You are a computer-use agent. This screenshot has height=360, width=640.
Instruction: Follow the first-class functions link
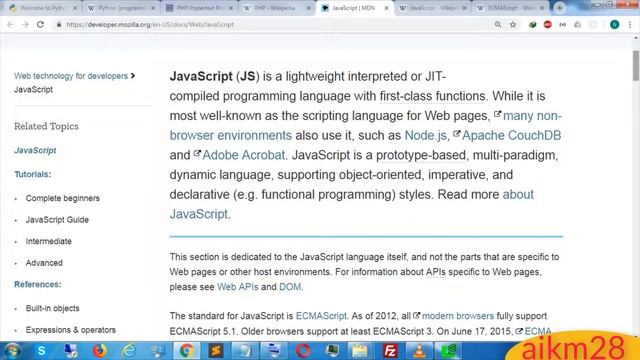click(x=432, y=96)
